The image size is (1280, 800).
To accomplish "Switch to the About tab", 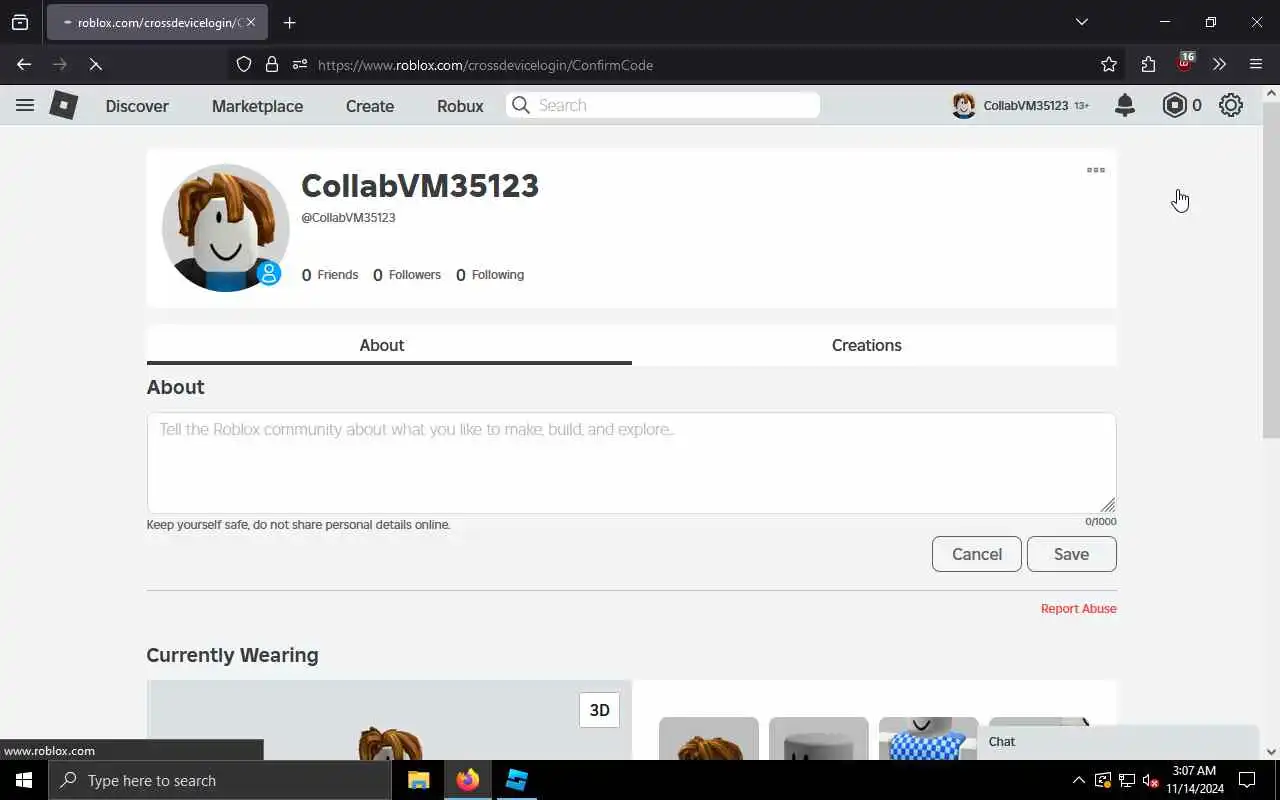I will 389,345.
